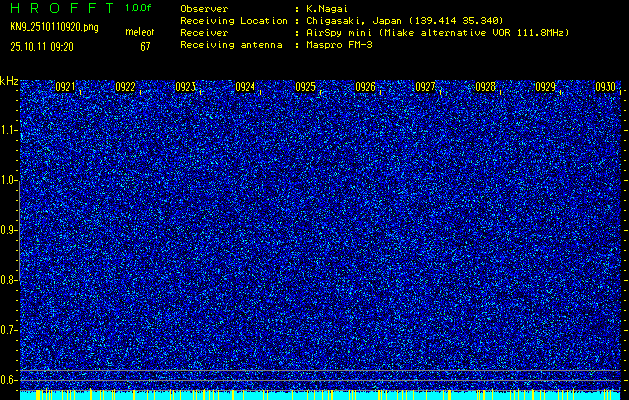The height and width of the screenshot is (400, 629).
Task: Click the 0930 time marker
Action: [605, 87]
